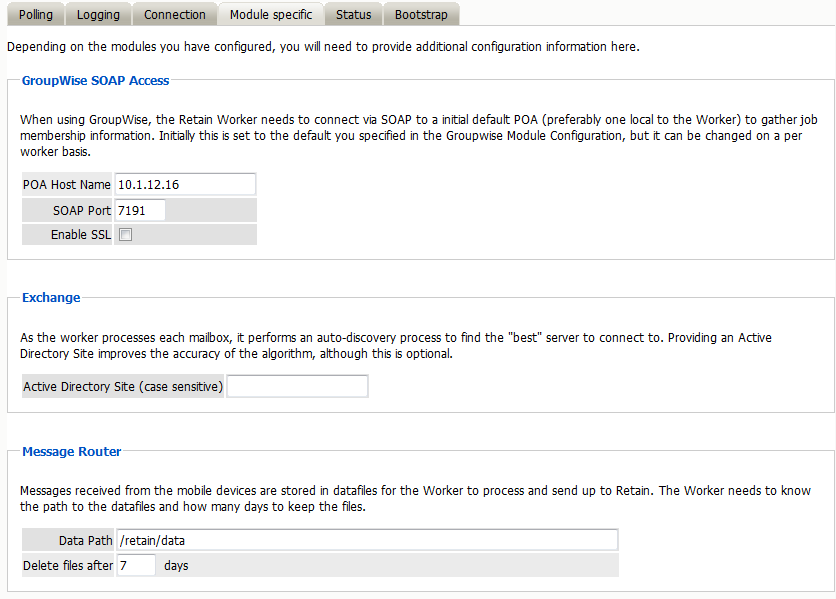
Task: Click the GroupWise SOAP Access heading
Action: click(x=96, y=81)
